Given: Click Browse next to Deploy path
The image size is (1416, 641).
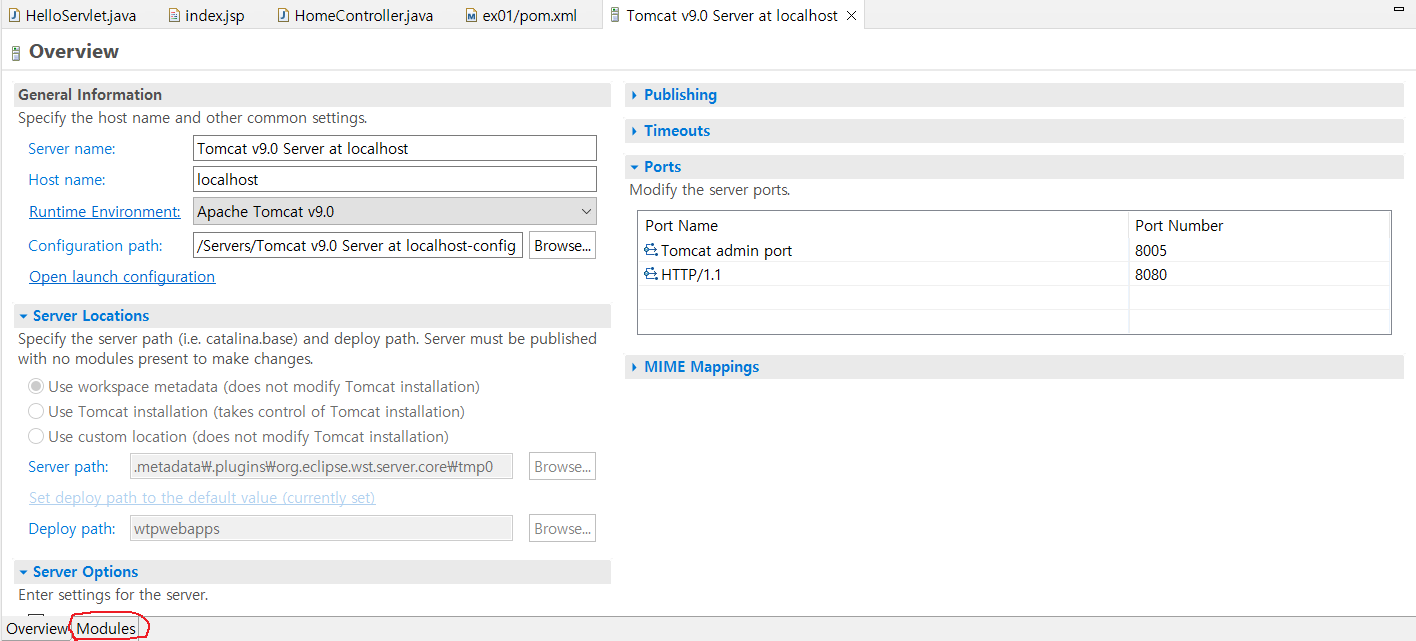Looking at the screenshot, I should [x=562, y=528].
